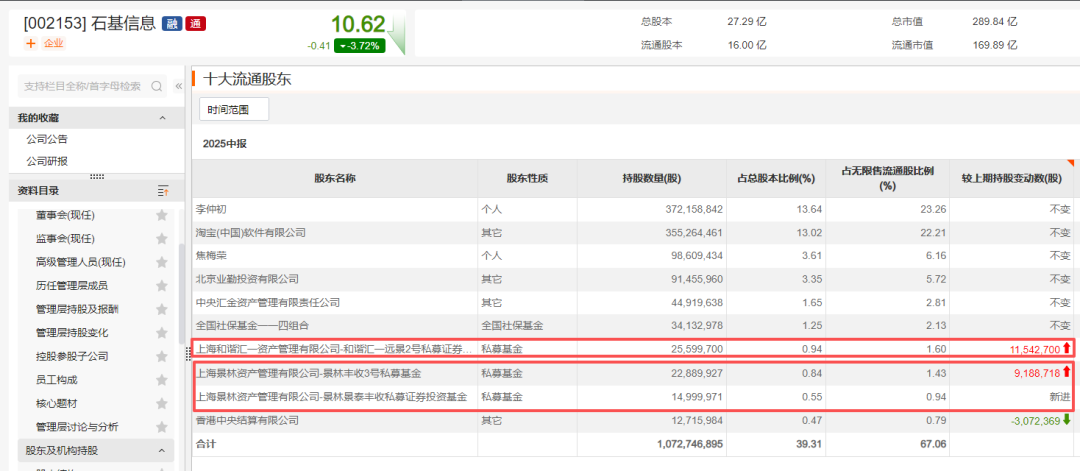
Task: Toggle favorite star for 董事会(现任)
Action: point(161,215)
